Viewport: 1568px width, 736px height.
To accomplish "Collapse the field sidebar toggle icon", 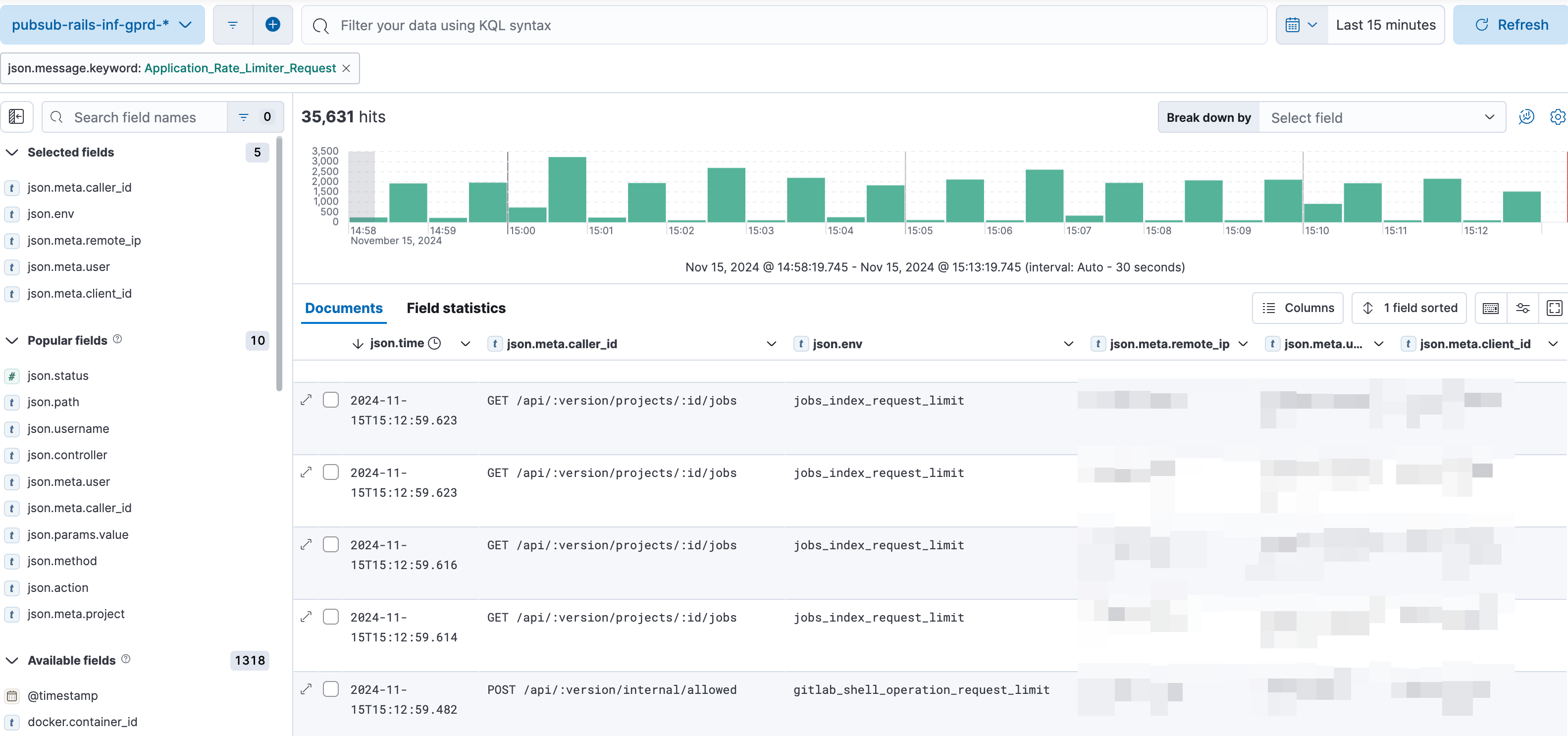I will tap(16, 117).
